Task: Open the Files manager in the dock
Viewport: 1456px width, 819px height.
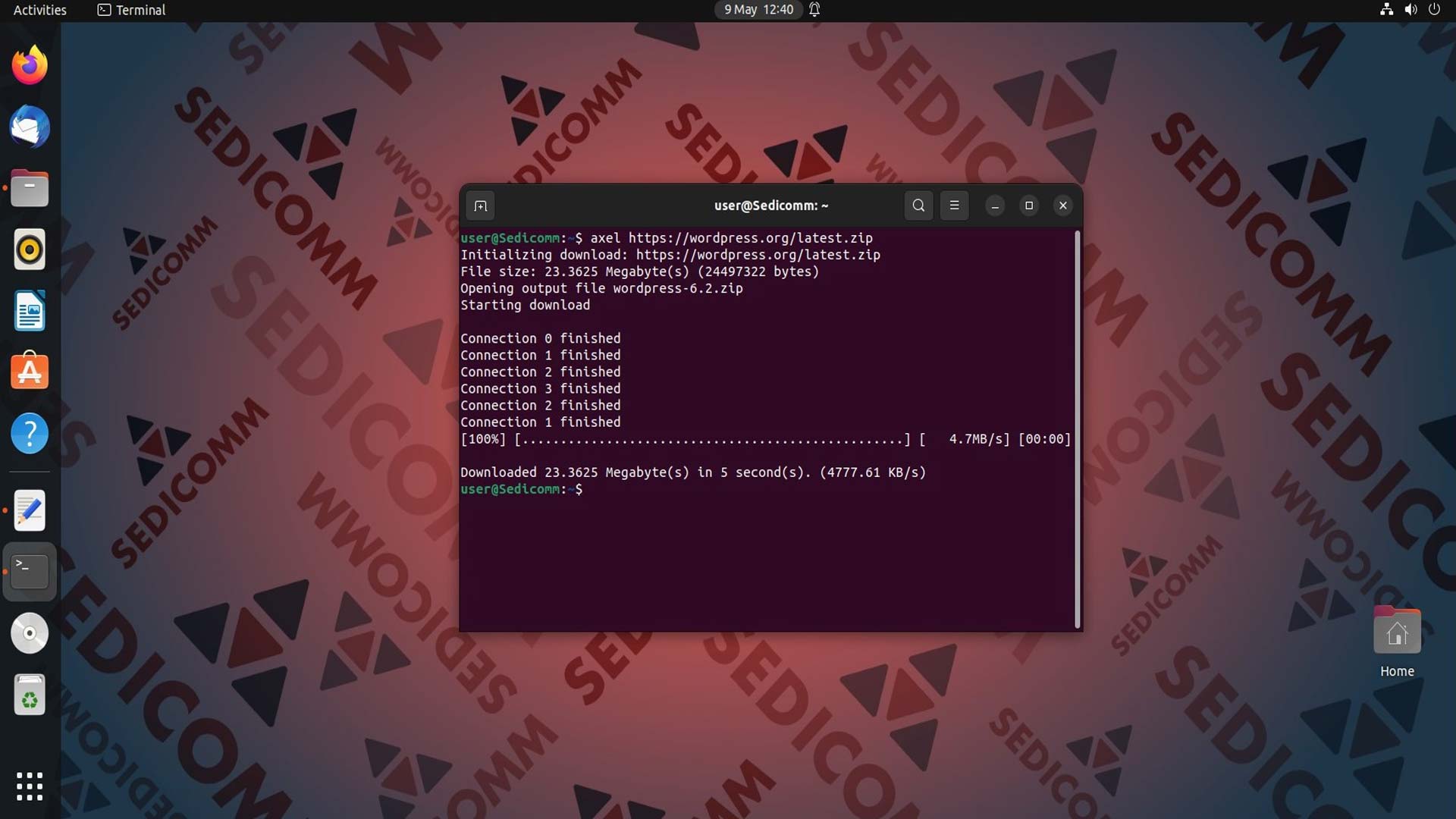Action: click(30, 188)
